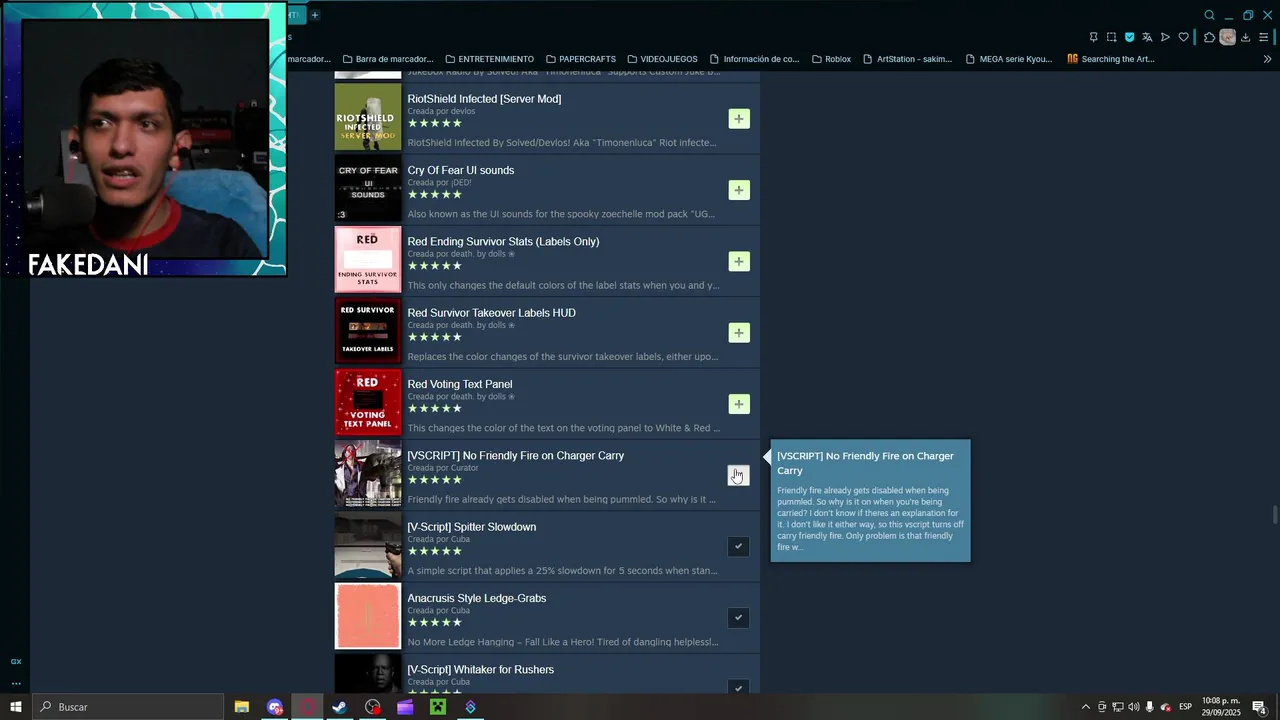Open sidebar three-dots menu
Viewport: 1280px width, 720px height.
(x=16, y=684)
